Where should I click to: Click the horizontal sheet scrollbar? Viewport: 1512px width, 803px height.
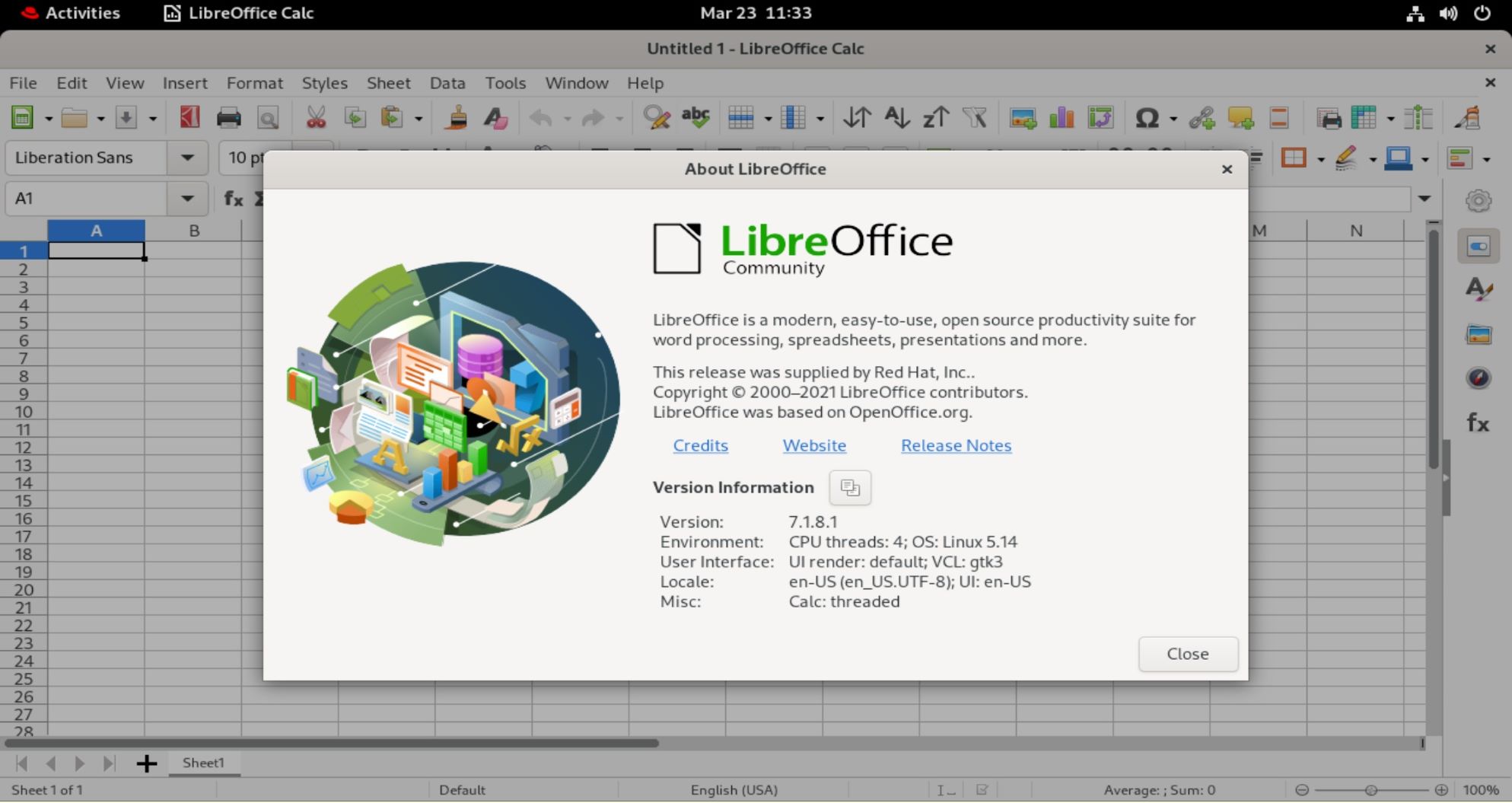(x=332, y=743)
